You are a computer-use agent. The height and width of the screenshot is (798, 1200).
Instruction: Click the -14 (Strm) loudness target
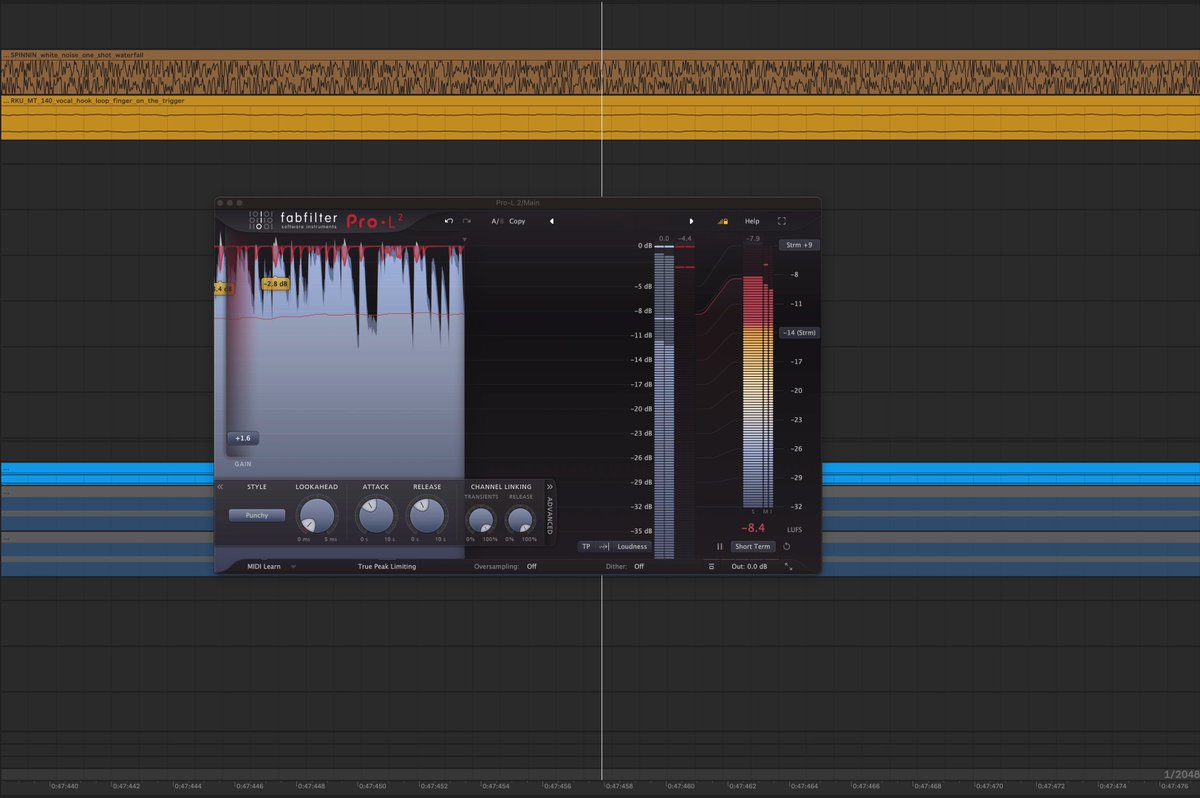click(x=800, y=333)
